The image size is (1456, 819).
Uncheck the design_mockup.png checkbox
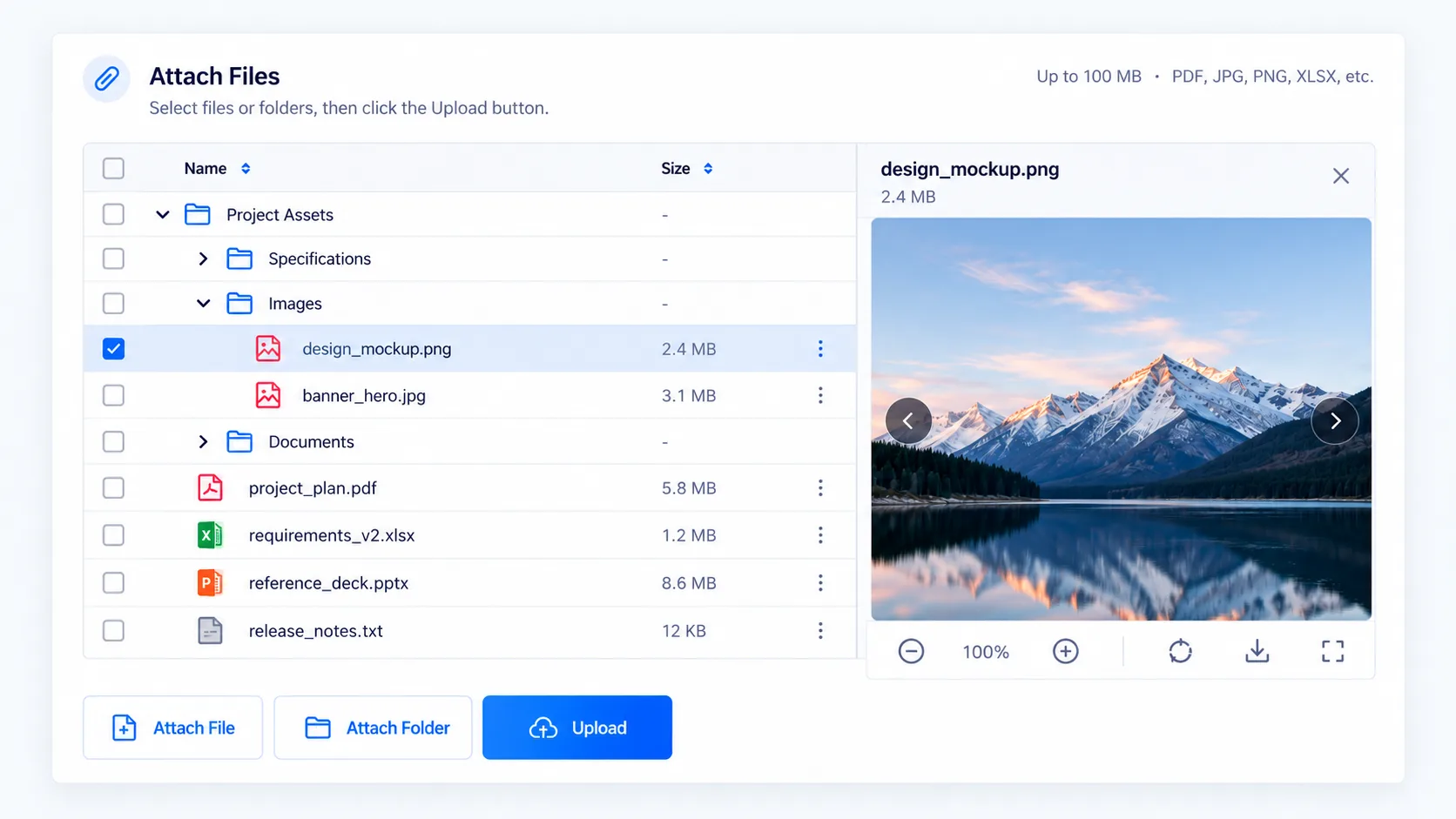coord(113,348)
